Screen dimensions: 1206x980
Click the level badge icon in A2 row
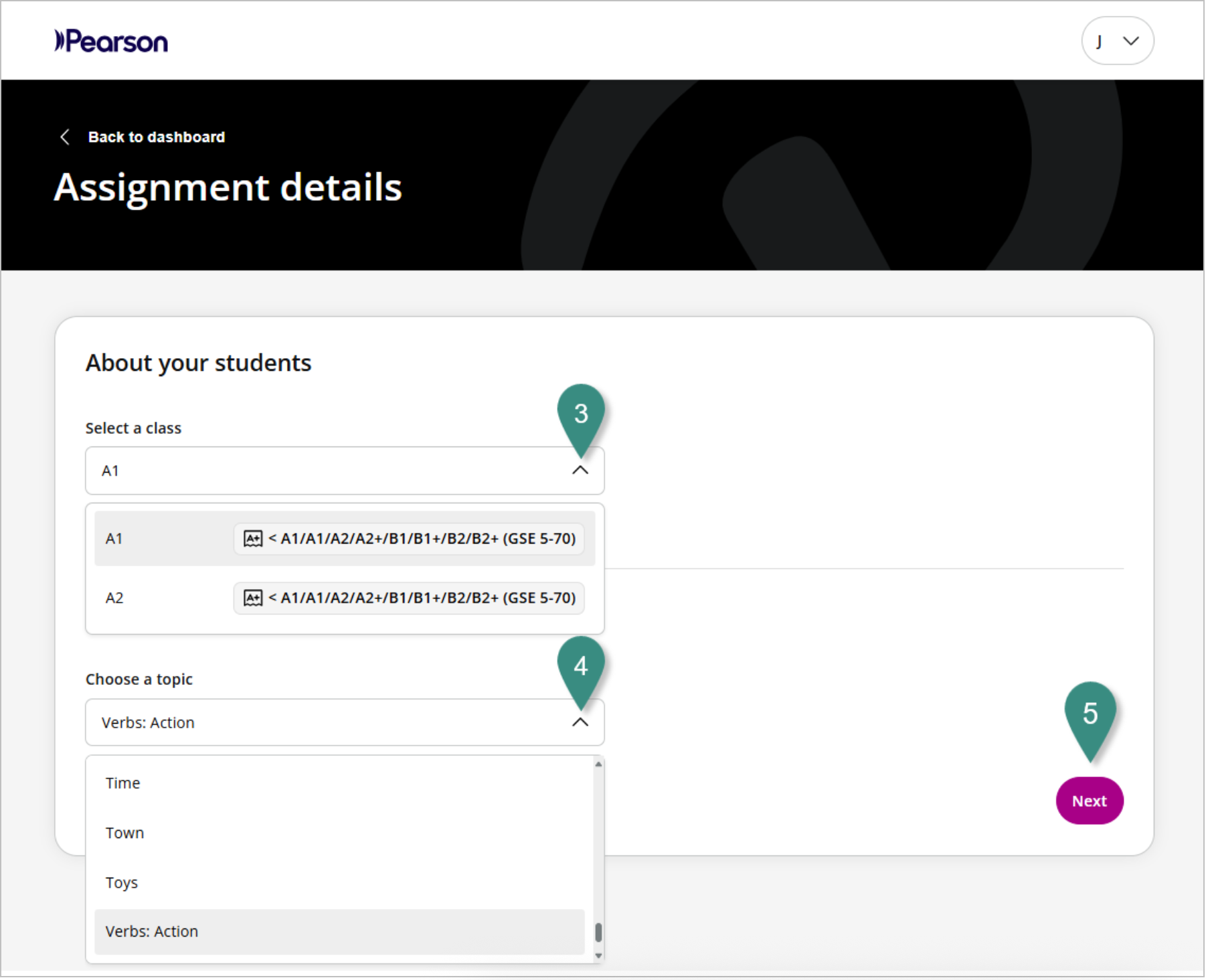coord(253,598)
